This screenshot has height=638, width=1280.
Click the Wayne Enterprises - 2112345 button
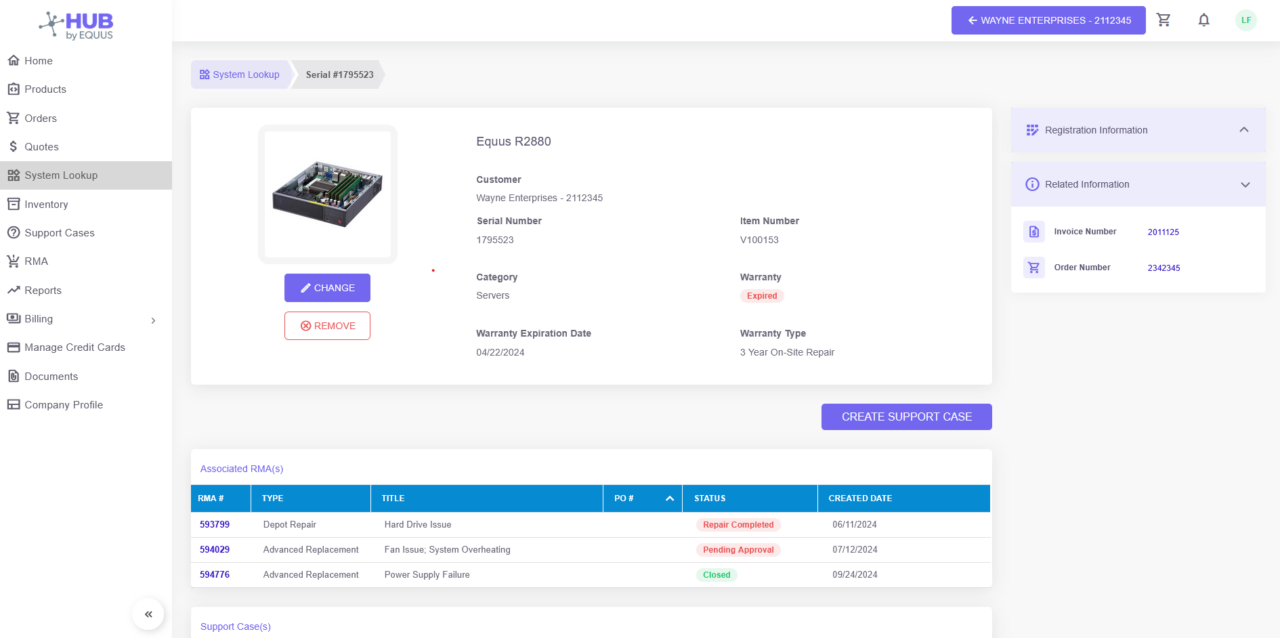[1048, 20]
